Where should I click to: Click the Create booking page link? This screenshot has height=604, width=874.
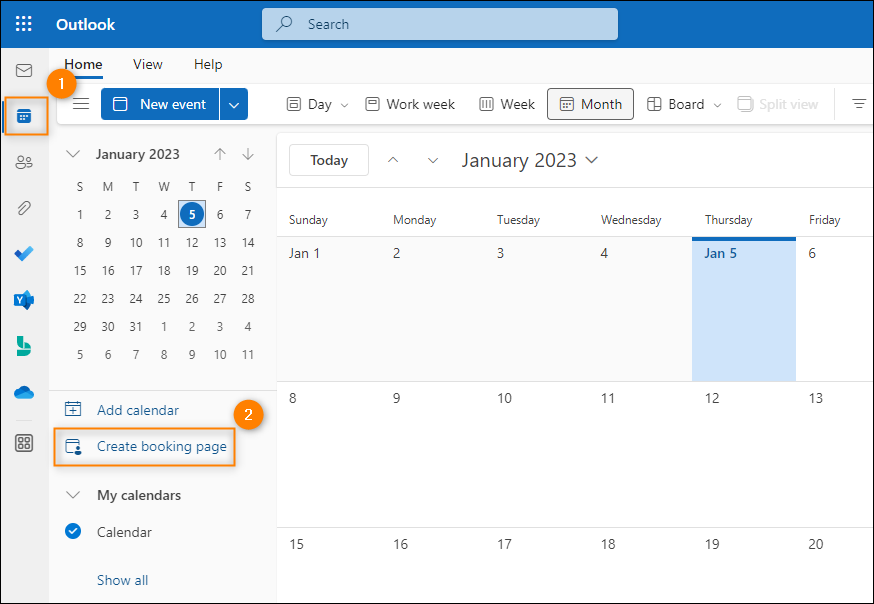(162, 446)
